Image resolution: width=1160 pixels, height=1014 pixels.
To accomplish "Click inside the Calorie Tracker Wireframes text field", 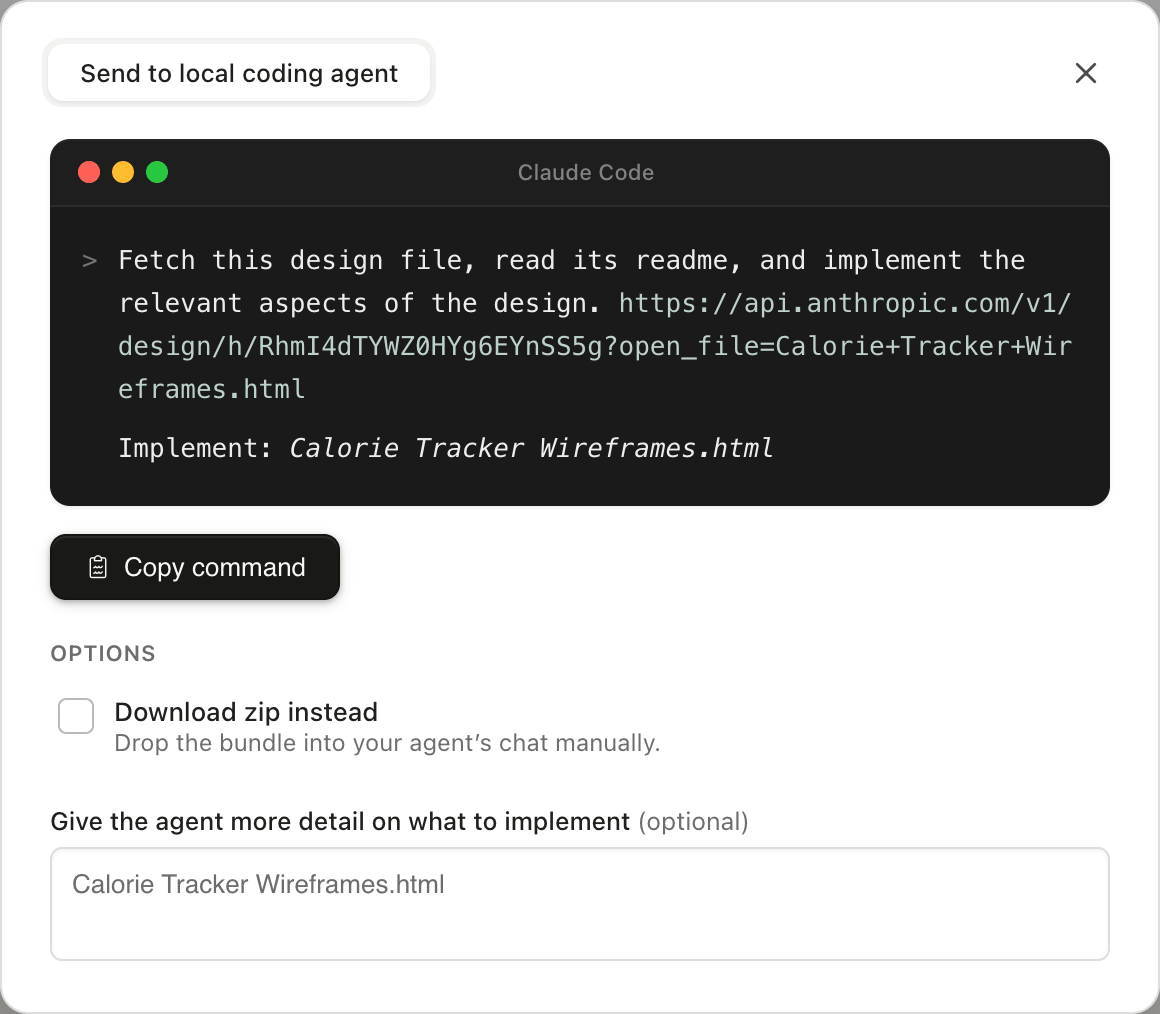I will tap(580, 904).
